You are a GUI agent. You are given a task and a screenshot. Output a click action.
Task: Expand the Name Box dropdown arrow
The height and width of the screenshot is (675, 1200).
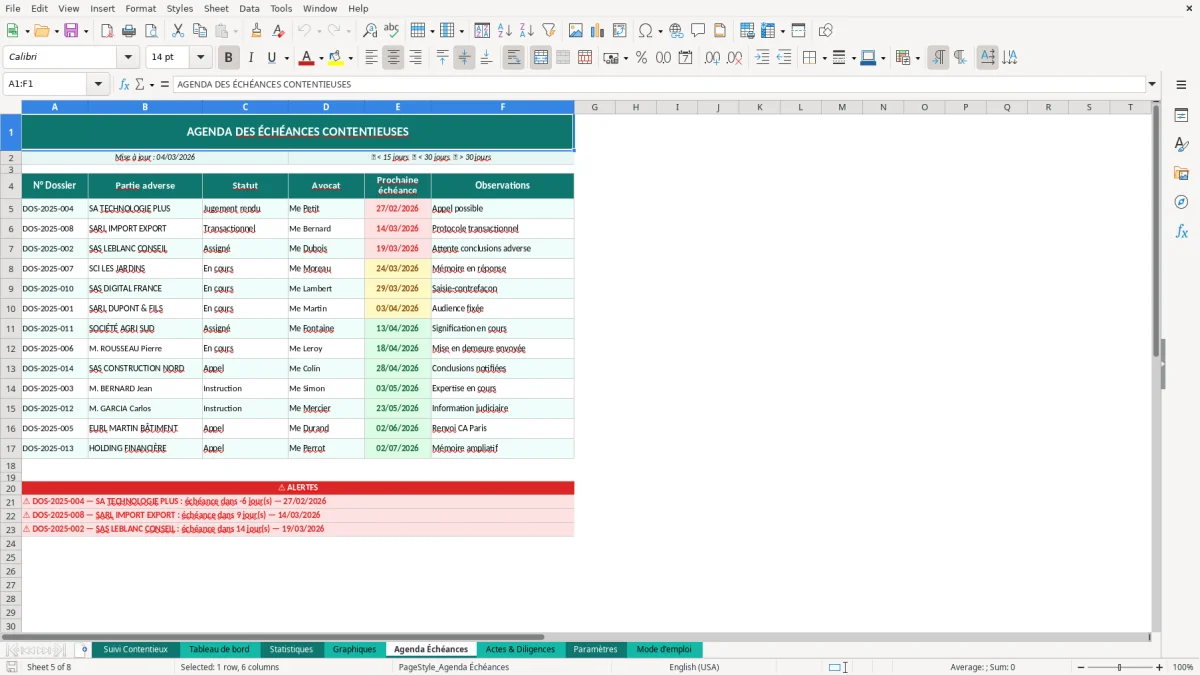pos(98,84)
